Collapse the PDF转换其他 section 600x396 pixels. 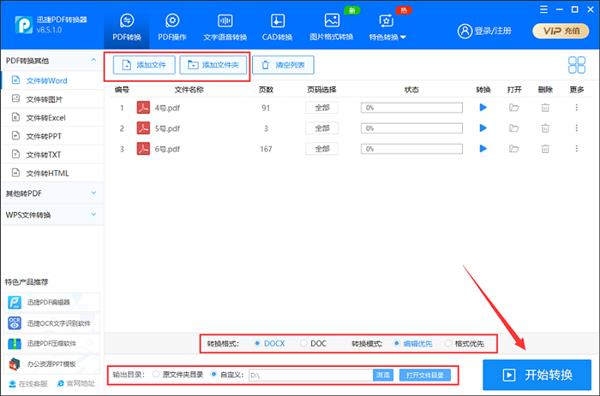click(x=93, y=60)
